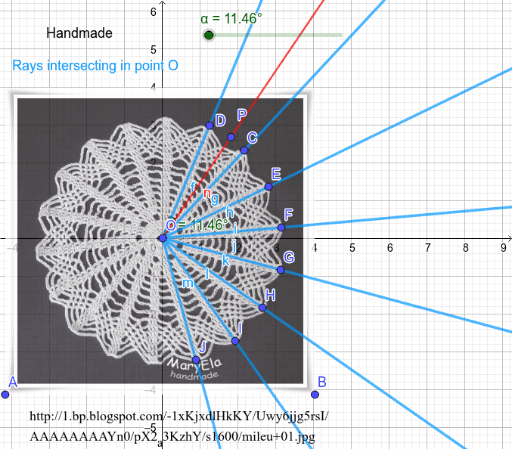Select point H on the doily edge
This screenshot has height=449, width=512.
(x=263, y=307)
